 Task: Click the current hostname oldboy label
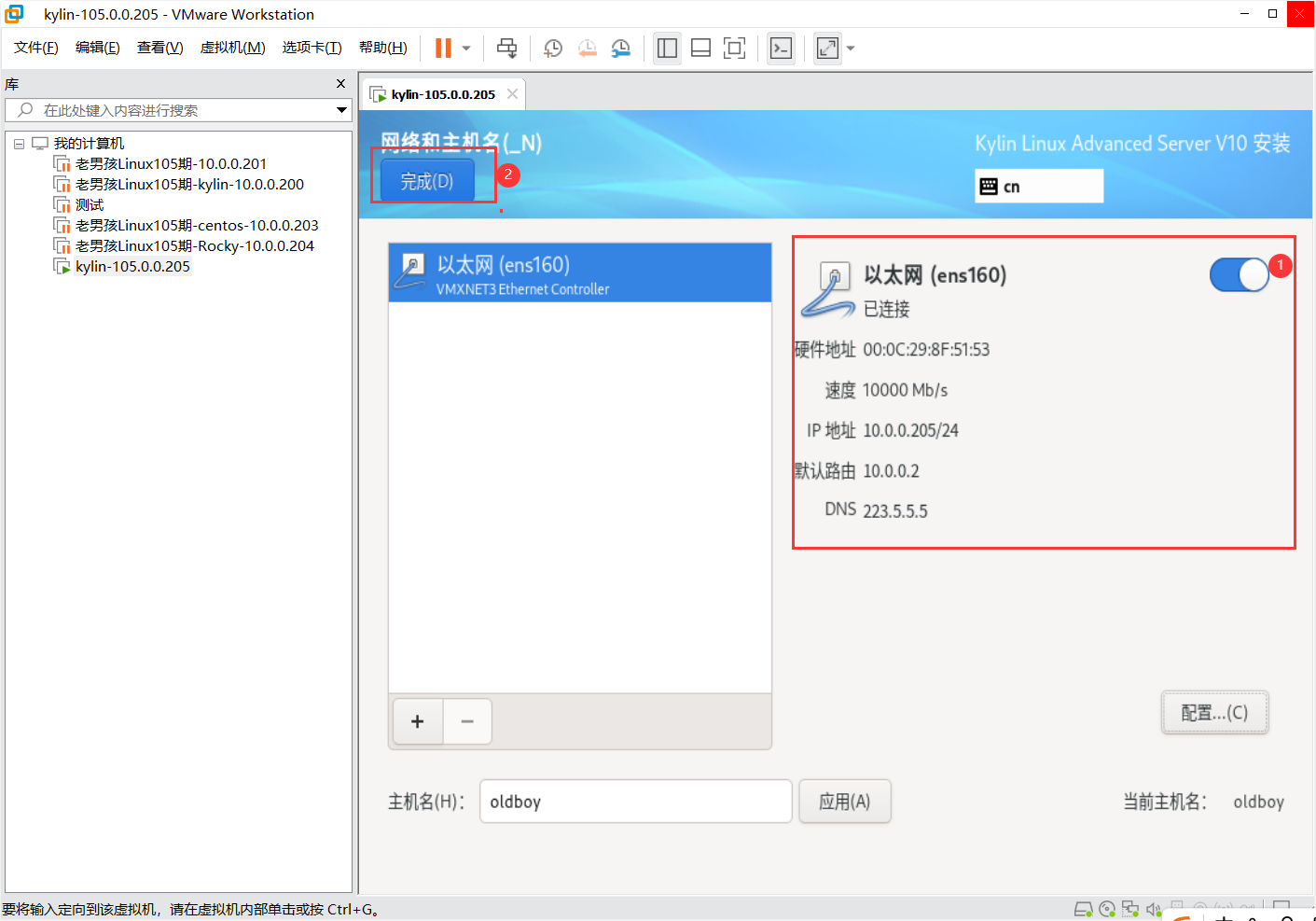click(1258, 802)
